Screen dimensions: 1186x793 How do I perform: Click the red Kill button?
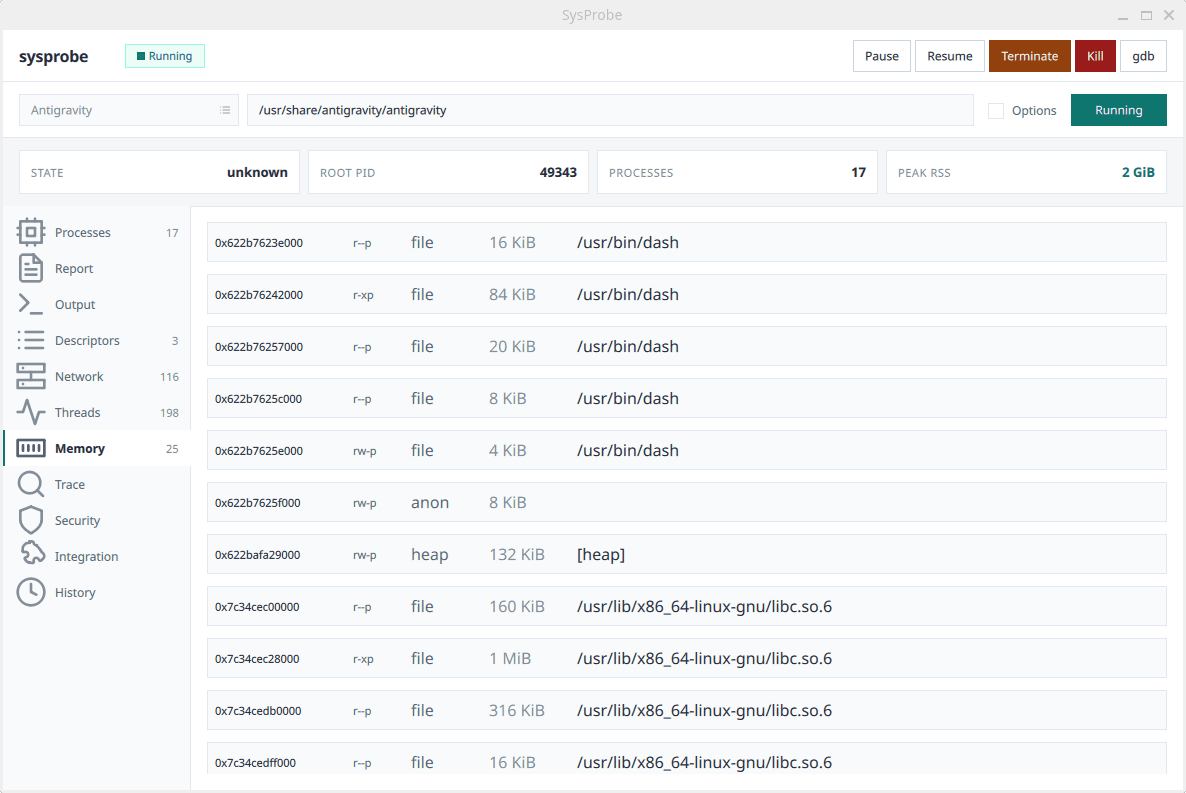tap(1095, 56)
